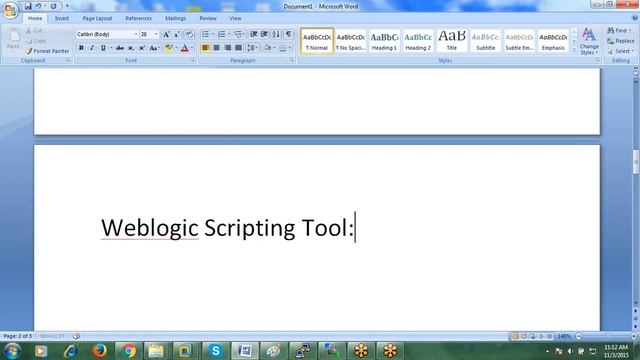Click the proofing errors status icon
Viewport: 640px width, 360px height.
tap(76, 336)
